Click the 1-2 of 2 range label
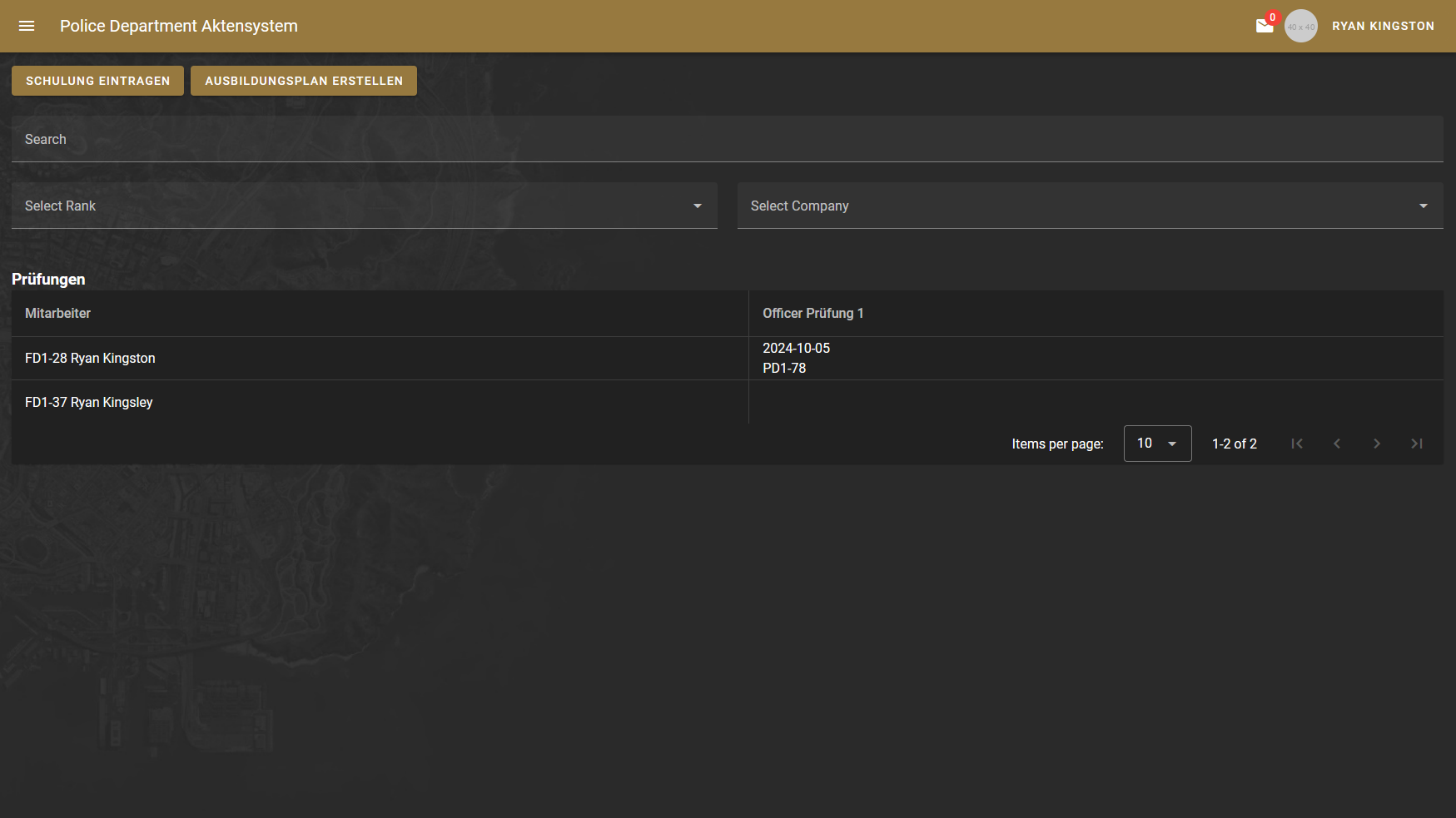 coord(1235,444)
